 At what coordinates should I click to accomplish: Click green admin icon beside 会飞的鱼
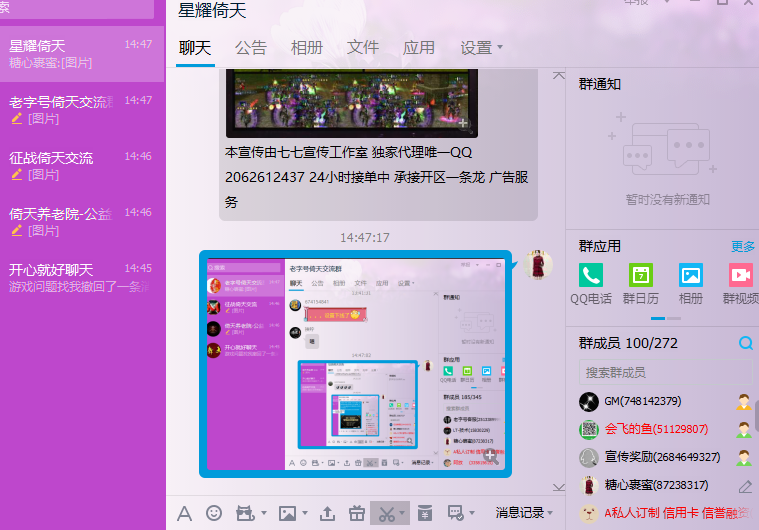pyautogui.click(x=744, y=430)
